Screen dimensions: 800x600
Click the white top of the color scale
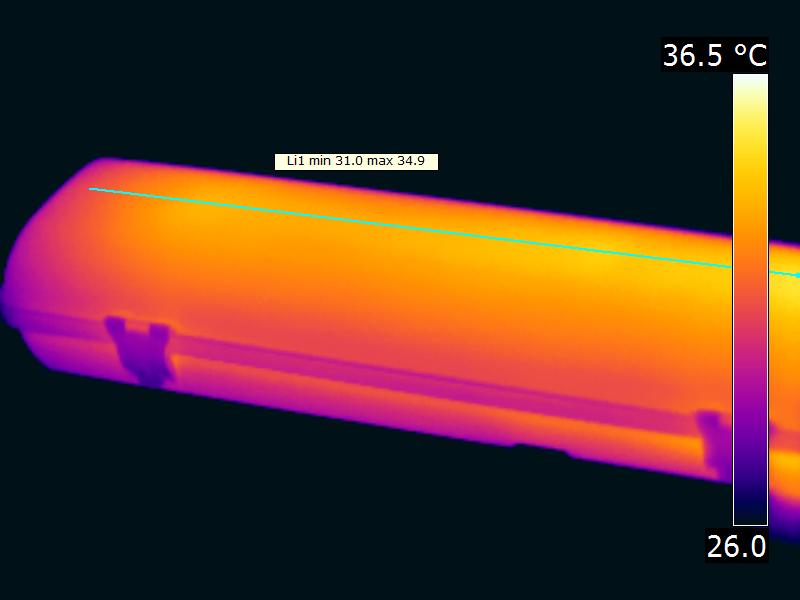750,82
